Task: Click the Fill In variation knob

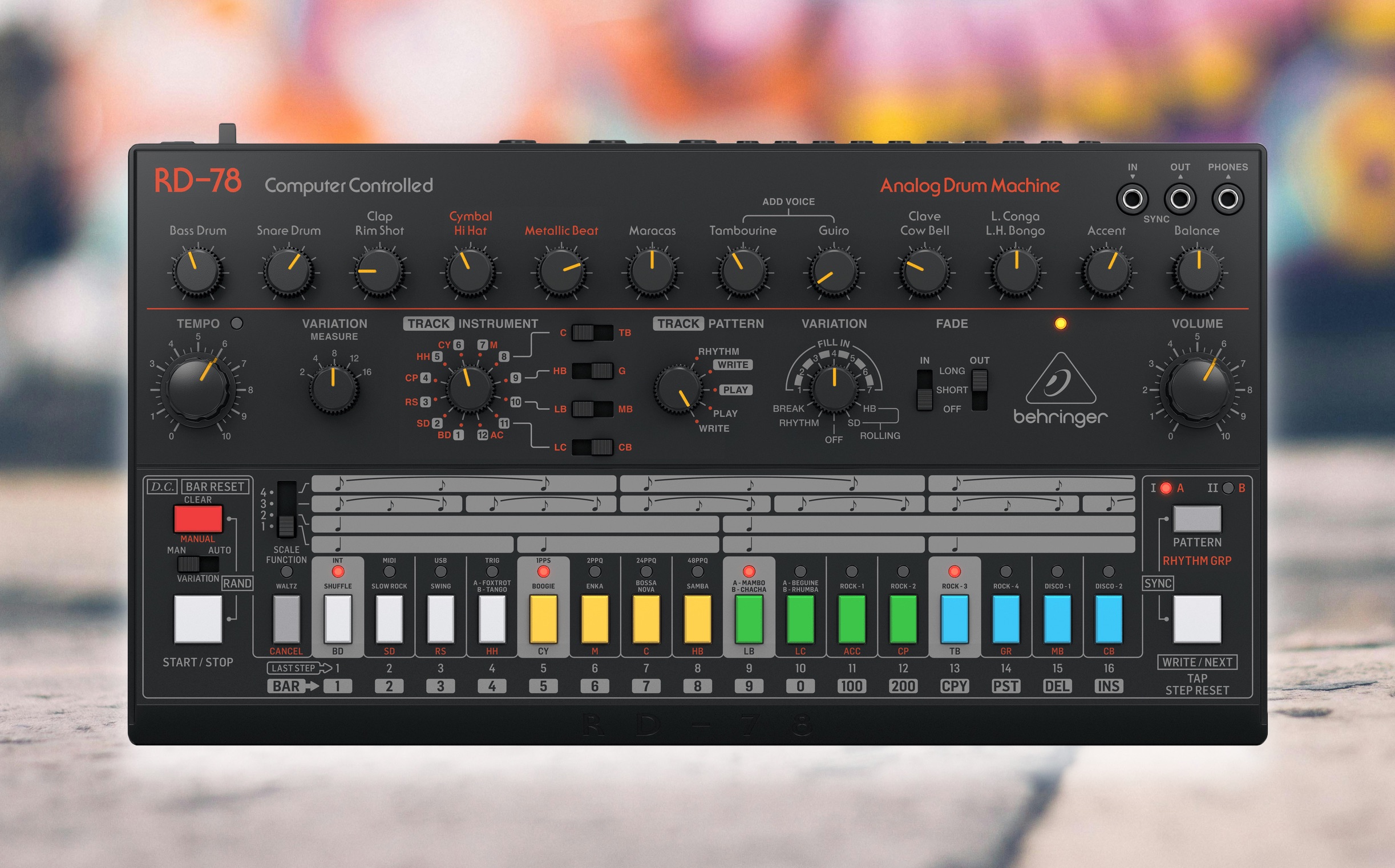Action: [x=834, y=389]
